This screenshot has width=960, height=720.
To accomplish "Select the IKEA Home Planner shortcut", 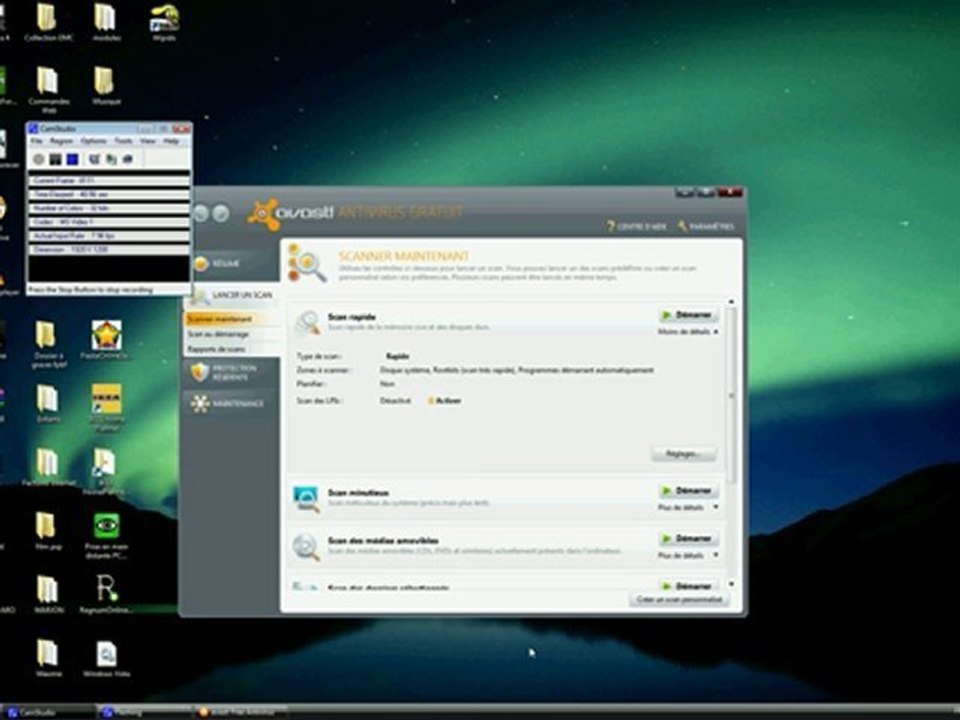I will point(106,407).
